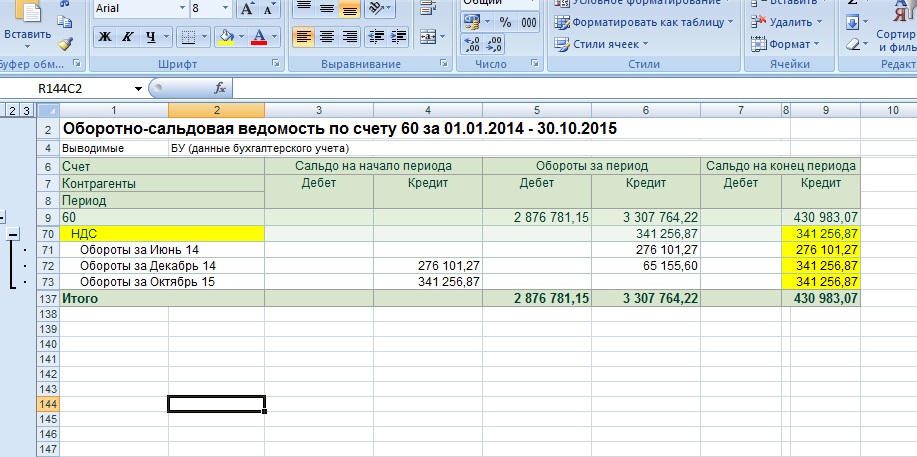Click the Percent Style icon
The image size is (917, 457).
pyautogui.click(x=504, y=22)
